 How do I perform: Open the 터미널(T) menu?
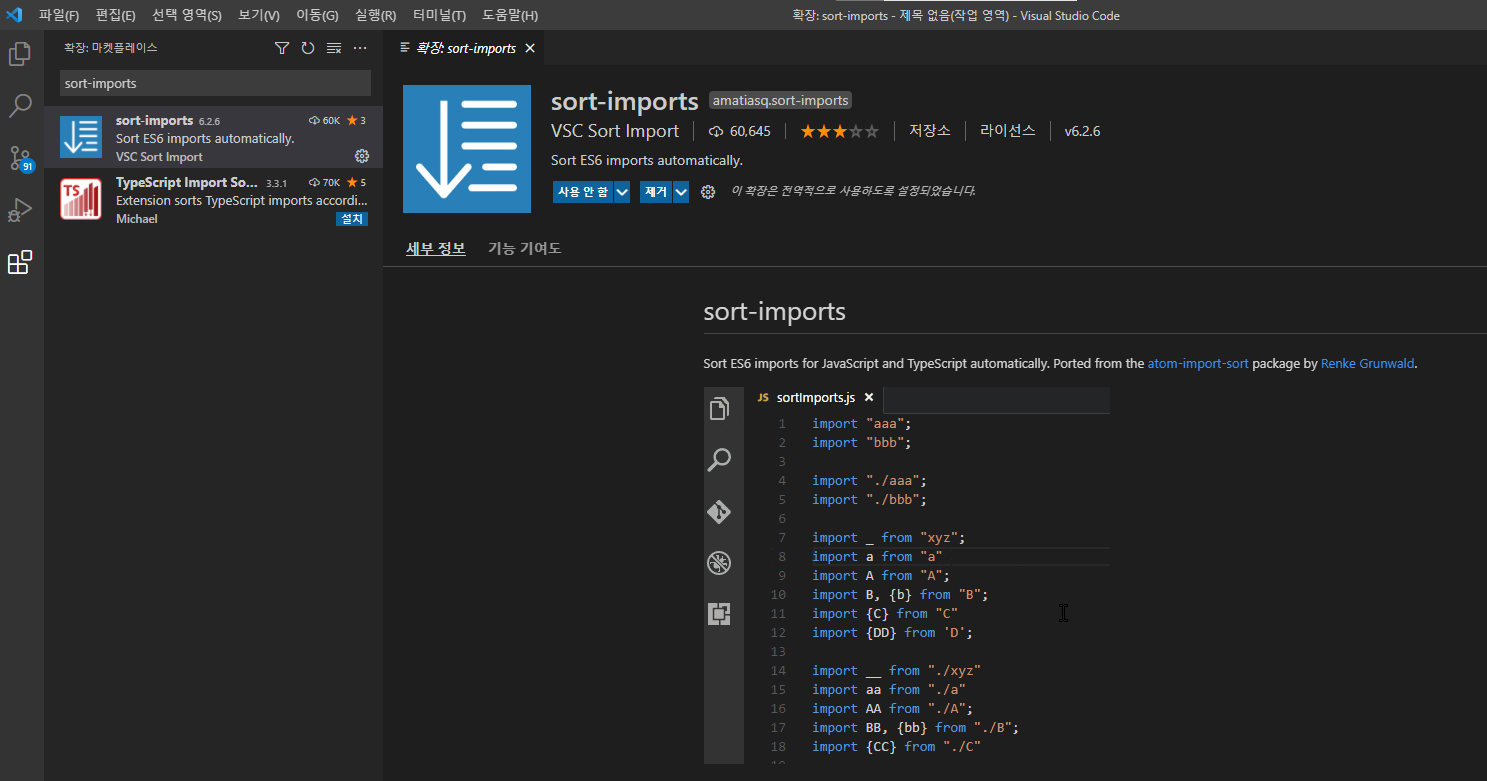pos(439,15)
